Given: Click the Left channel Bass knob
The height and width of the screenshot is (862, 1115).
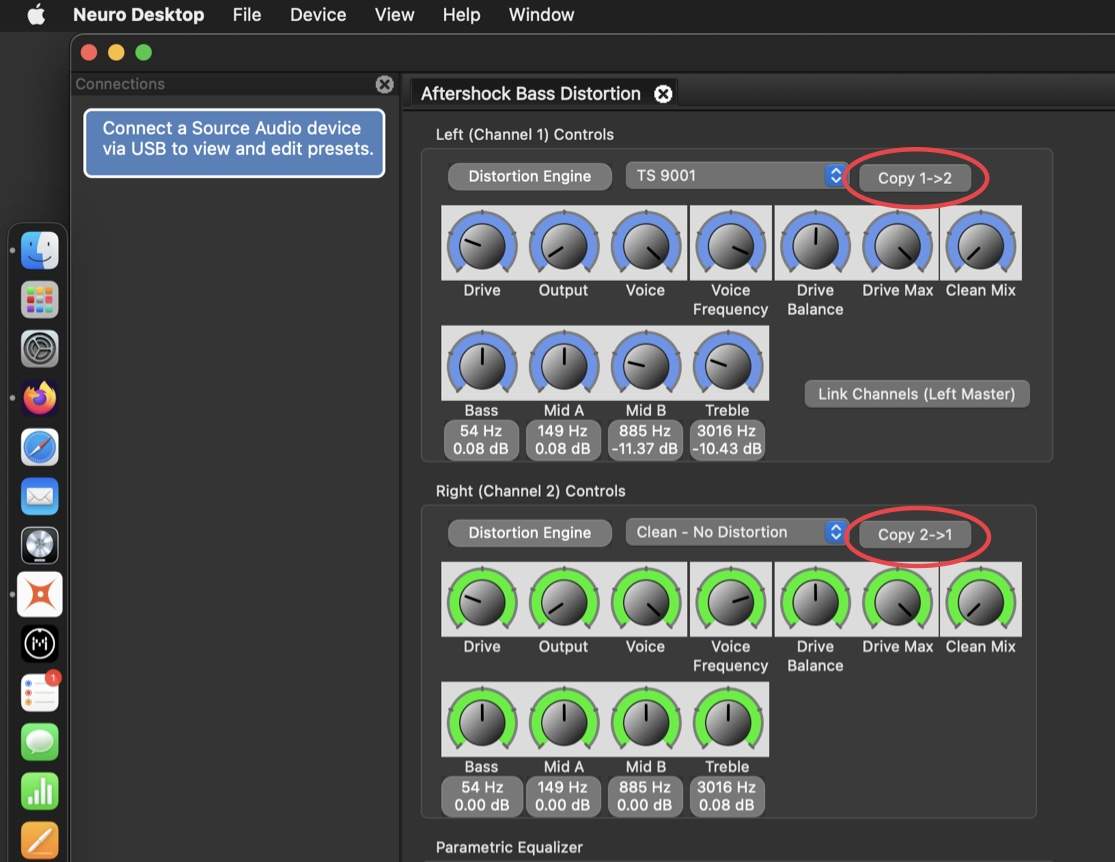Looking at the screenshot, I should click(x=482, y=364).
